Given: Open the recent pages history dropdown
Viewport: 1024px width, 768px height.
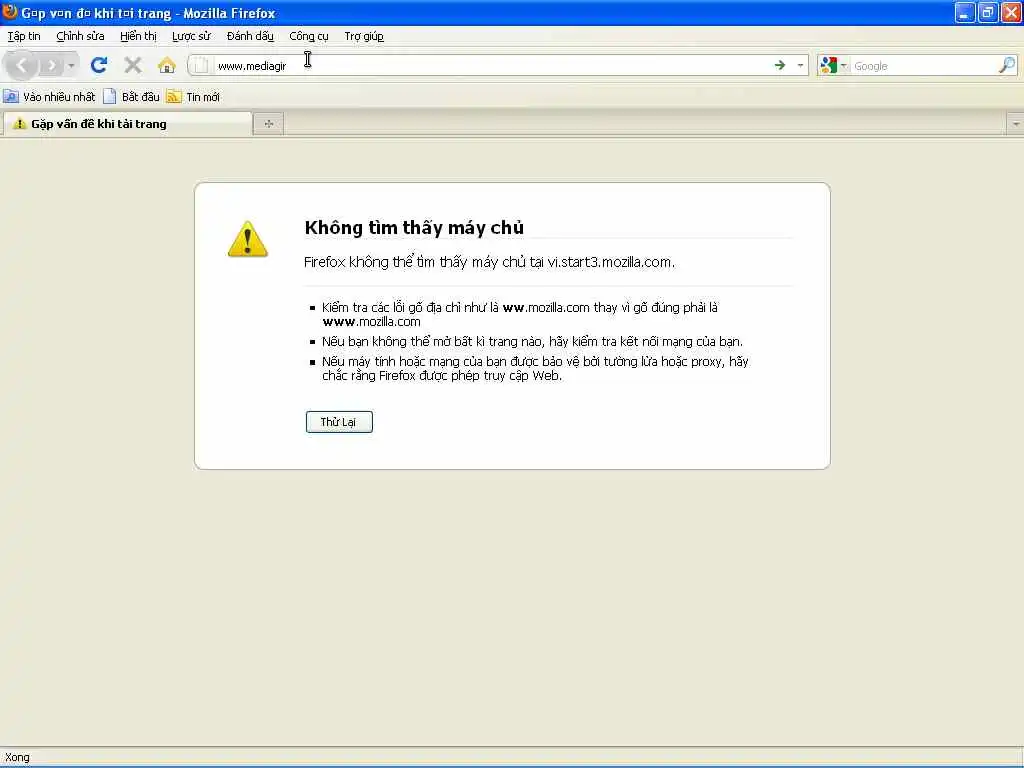Looking at the screenshot, I should coord(71,65).
